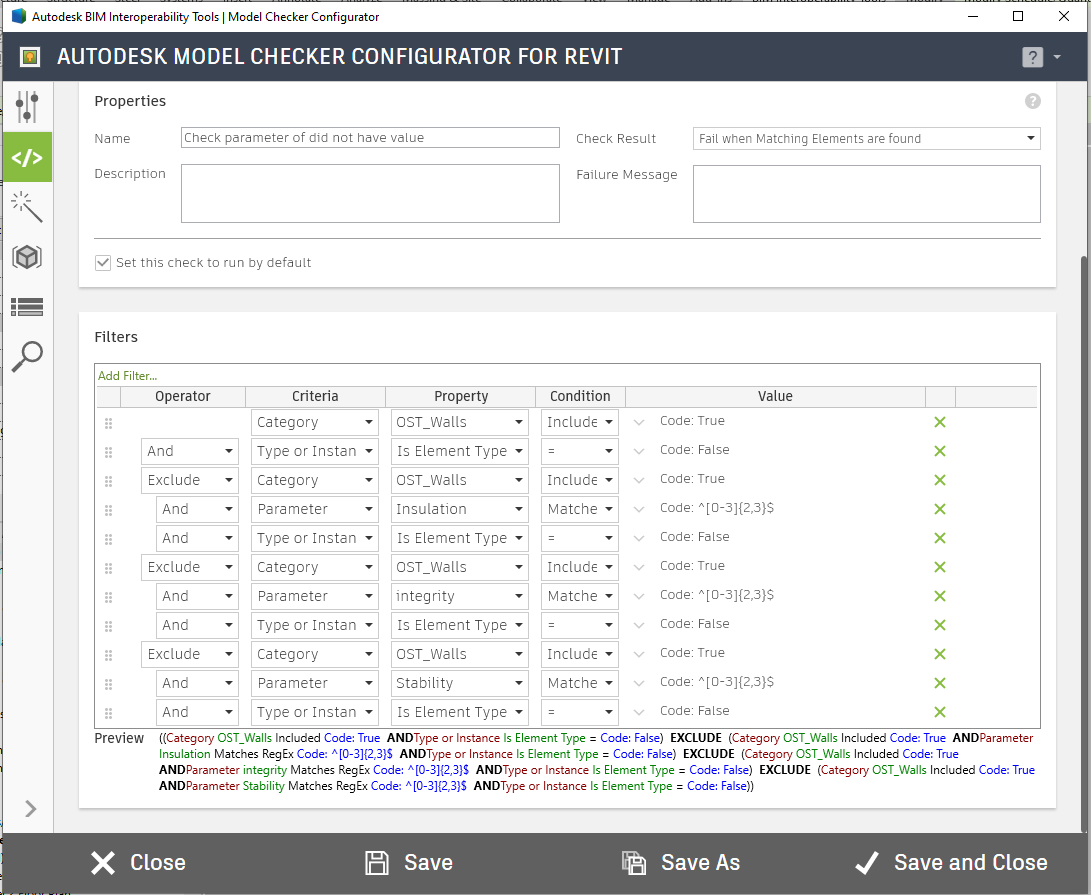Click inside the Name input field
1091x895 pixels.
coord(369,138)
